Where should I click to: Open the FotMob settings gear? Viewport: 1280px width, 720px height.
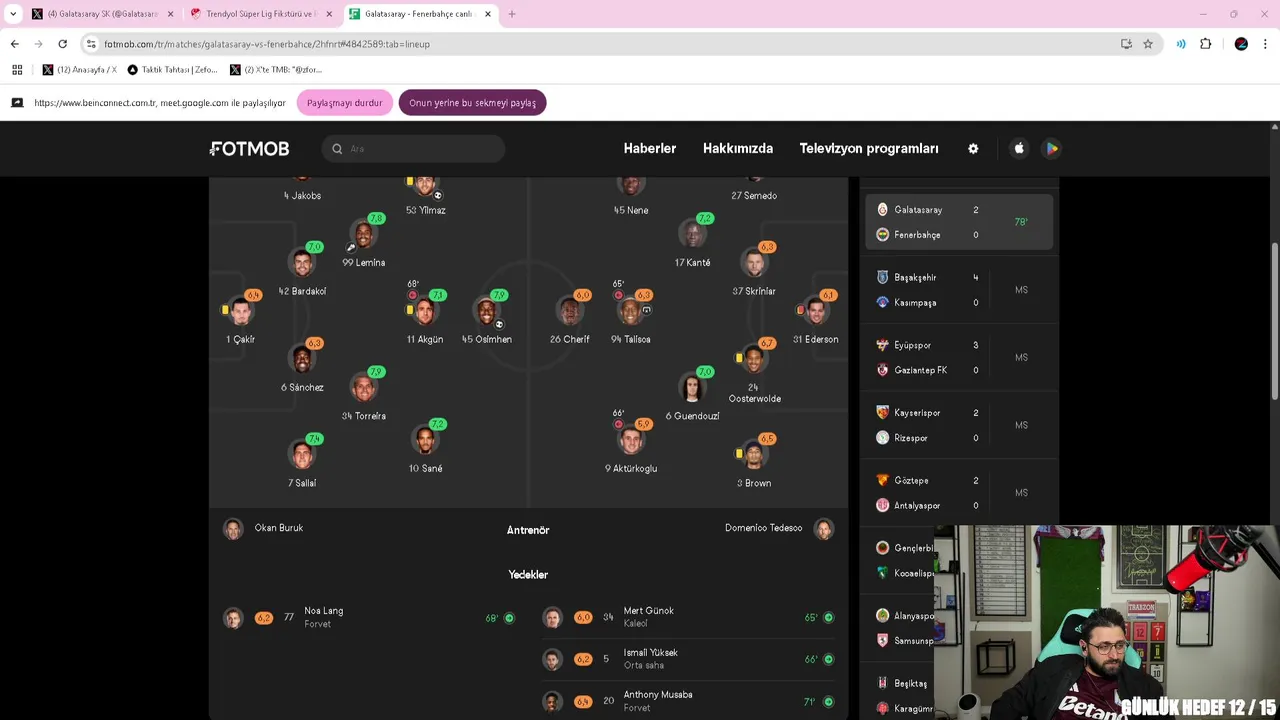973,149
